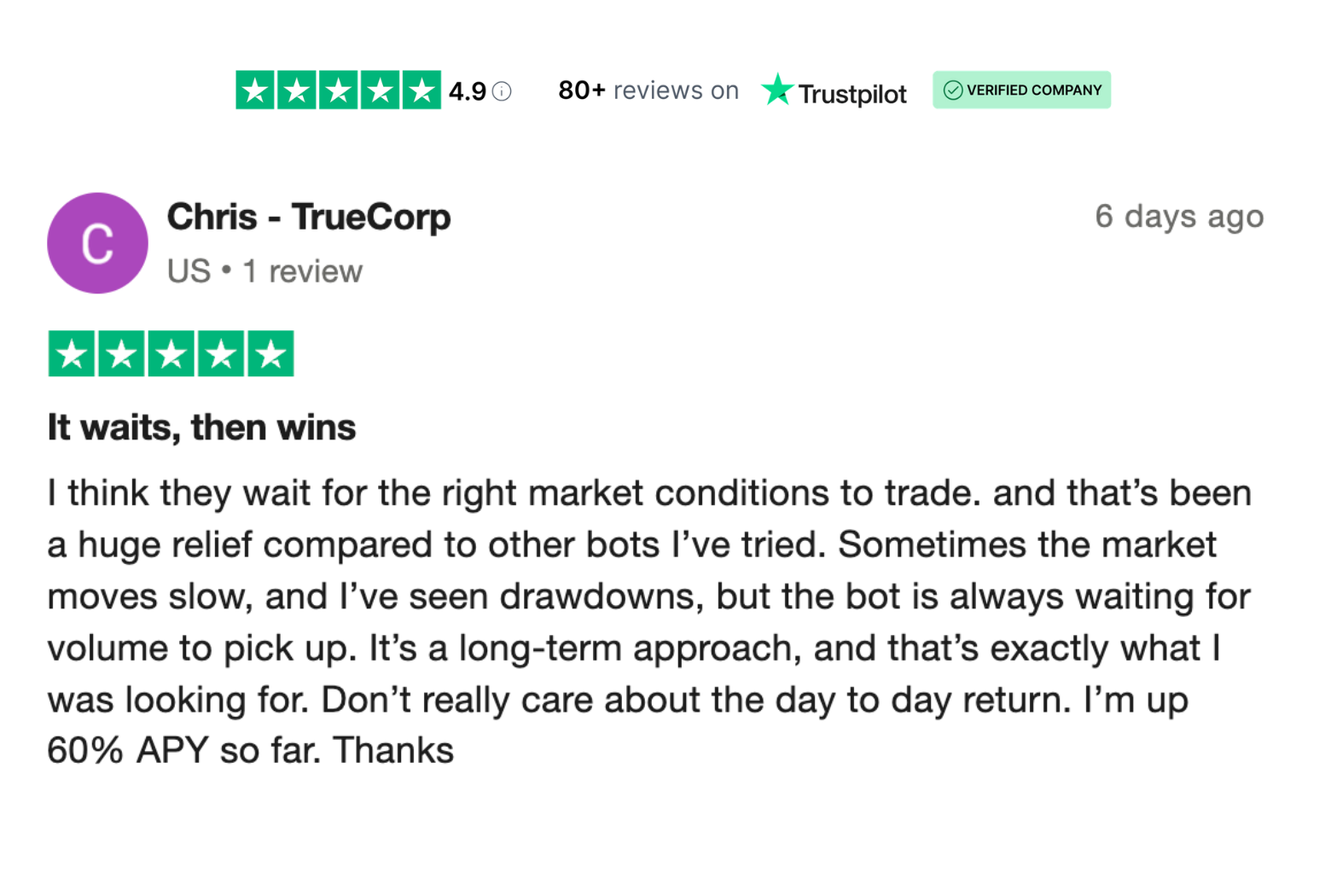Click the 4.9 rating score
This screenshot has width=1331, height=896.
pyautogui.click(x=468, y=91)
